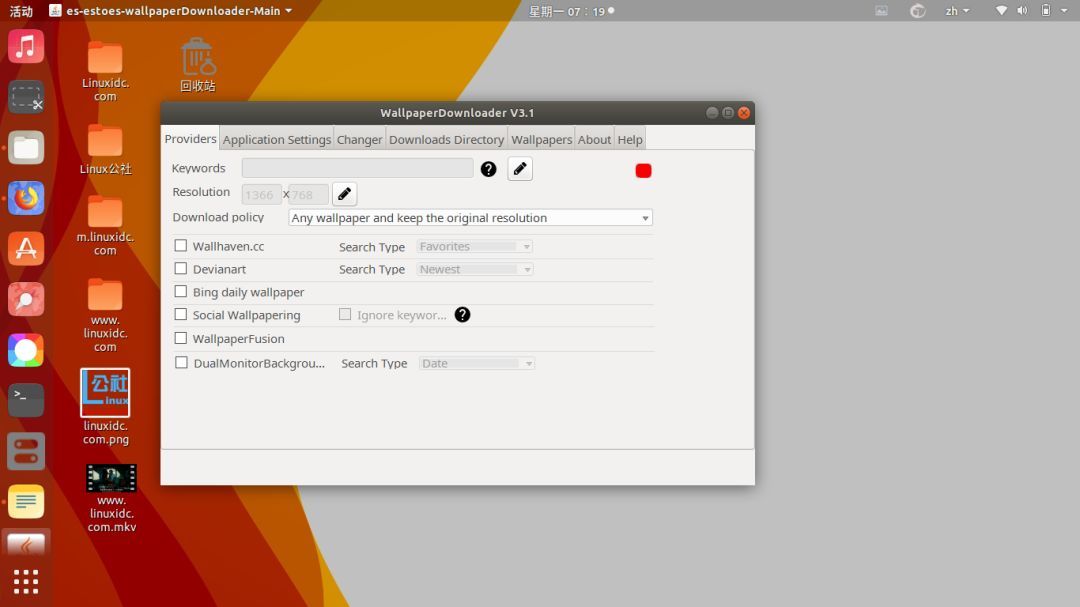
Task: Open the colorful circle app in the dock
Action: pyautogui.click(x=26, y=350)
